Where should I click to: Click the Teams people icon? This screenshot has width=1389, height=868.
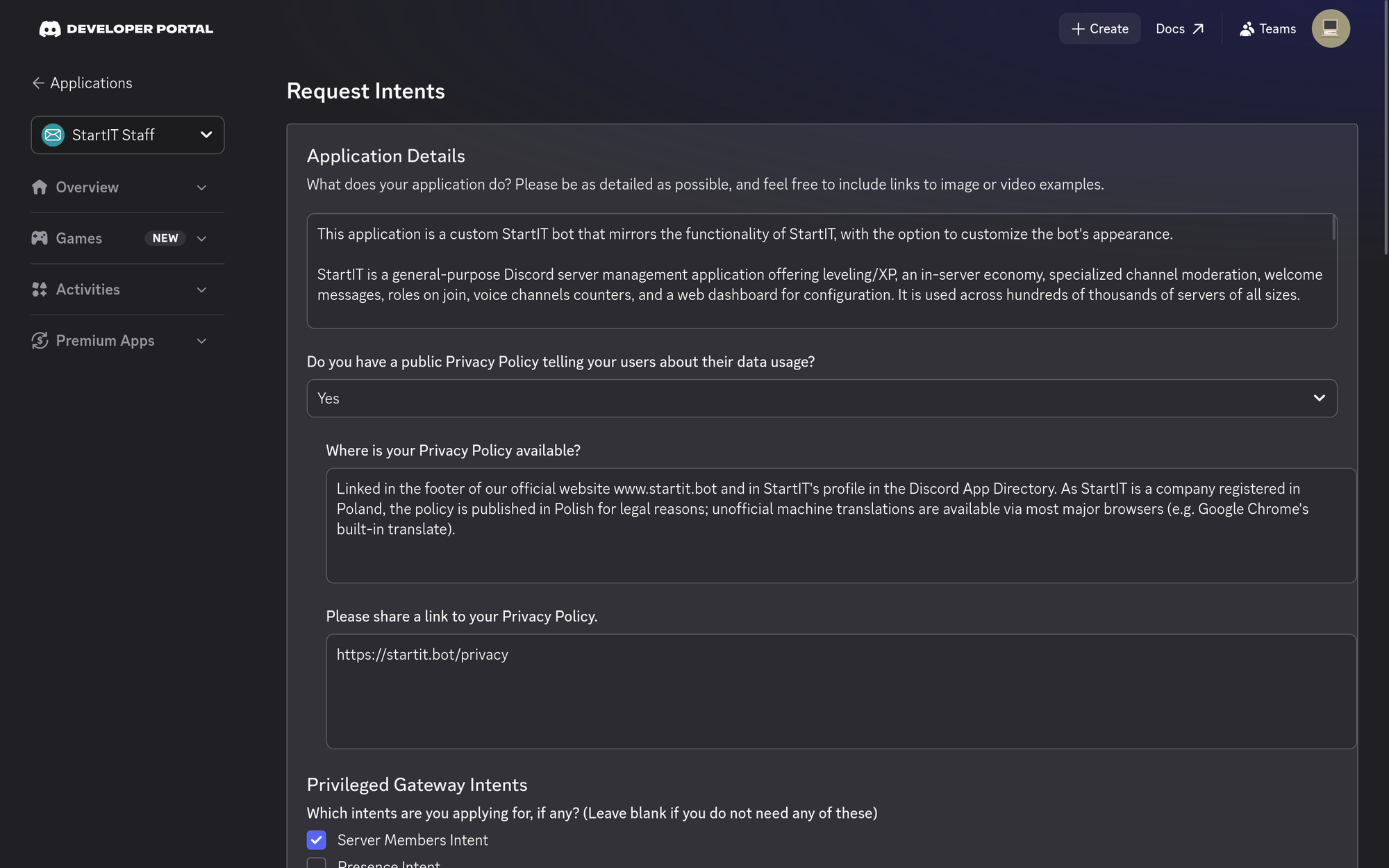pyautogui.click(x=1247, y=28)
